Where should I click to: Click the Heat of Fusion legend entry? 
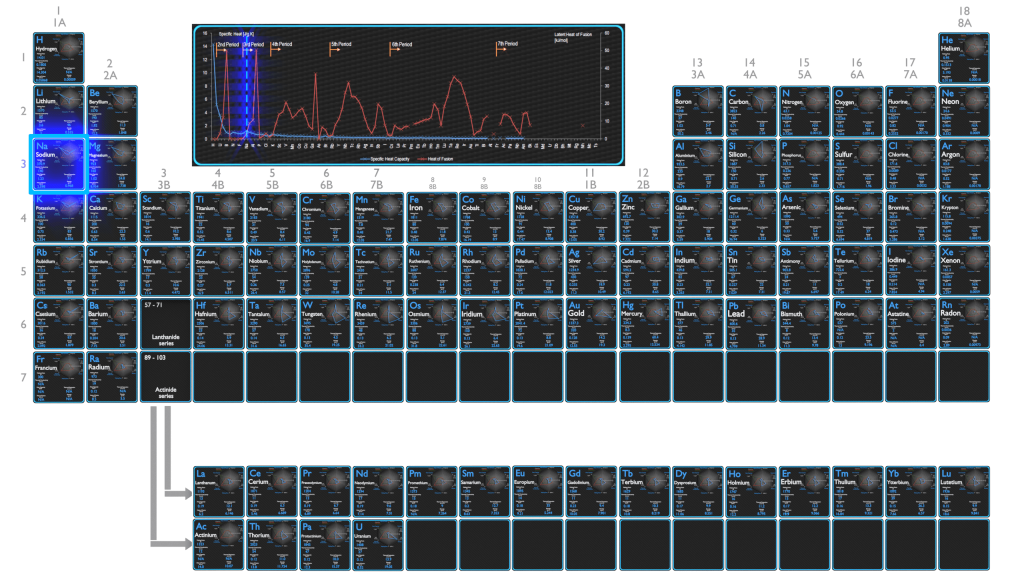click(x=439, y=158)
